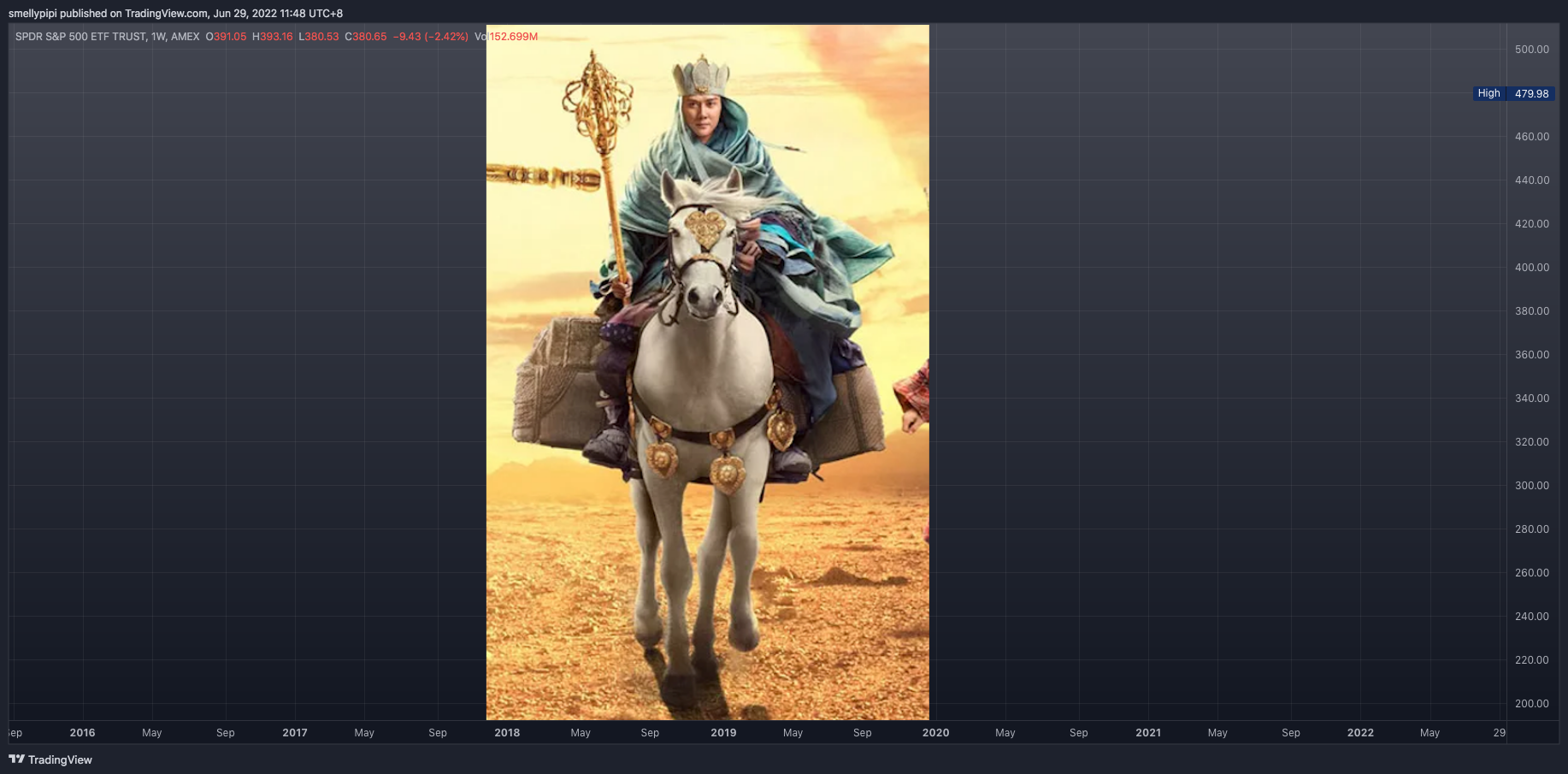Screen dimensions: 1568x774
Task: Click the 2016 year label on time axis
Action: point(83,733)
